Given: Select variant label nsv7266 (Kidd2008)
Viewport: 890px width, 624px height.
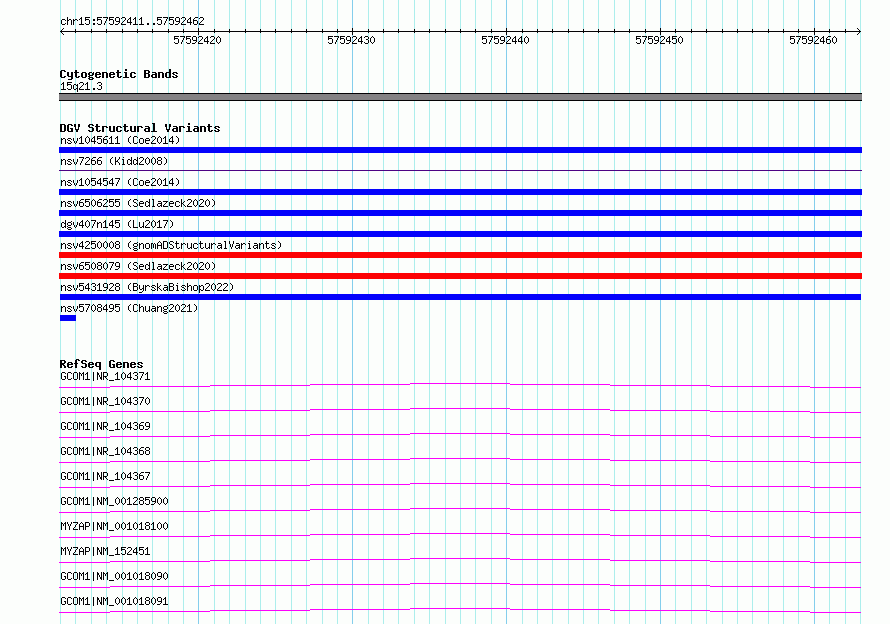Looking at the screenshot, I should pyautogui.click(x=114, y=161).
